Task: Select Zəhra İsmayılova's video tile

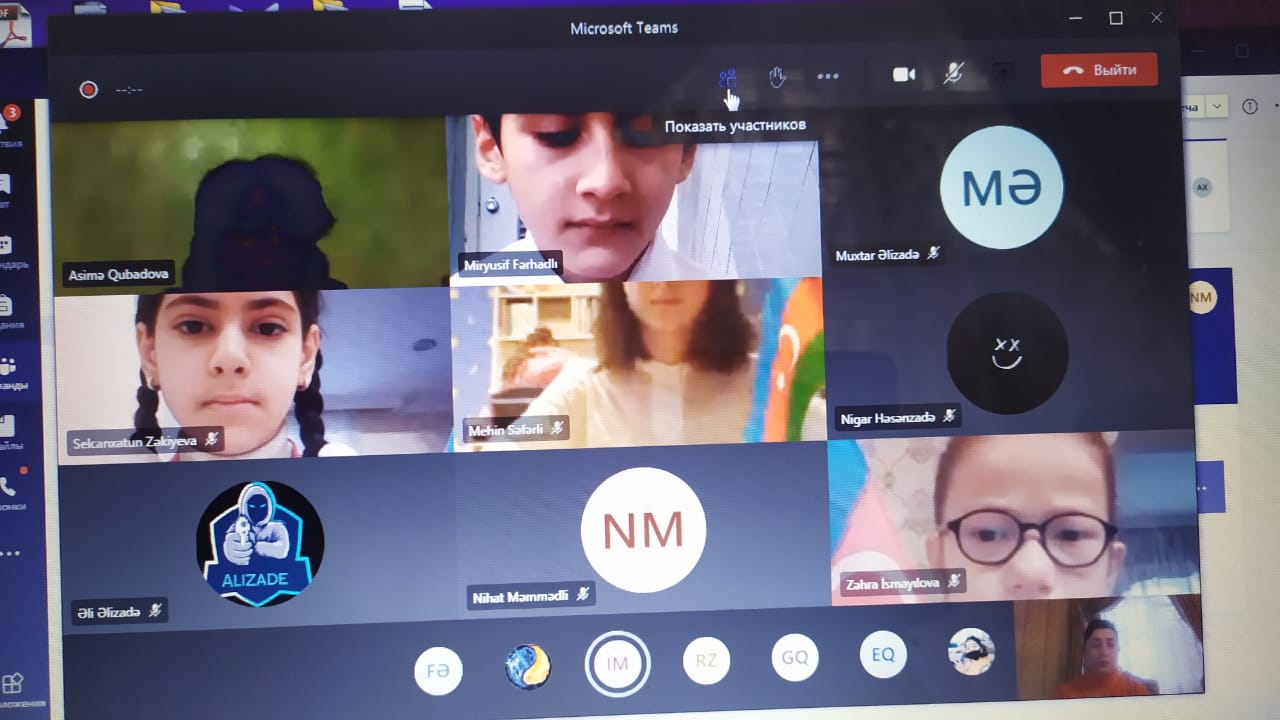Action: pos(1013,516)
